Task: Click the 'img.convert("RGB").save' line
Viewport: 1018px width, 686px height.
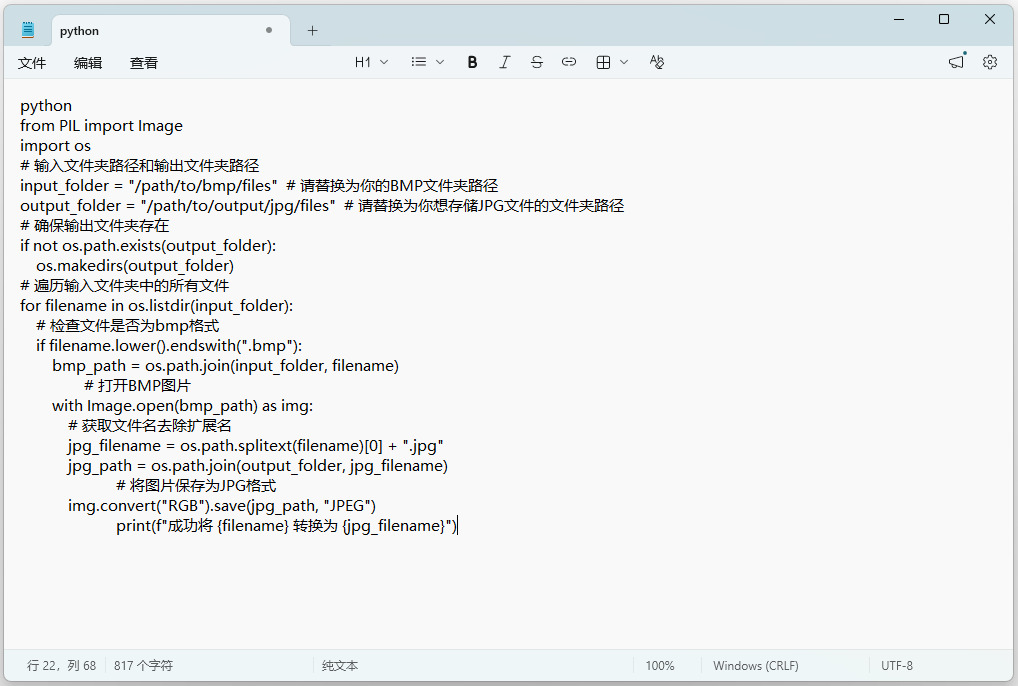Action: pyautogui.click(x=222, y=506)
